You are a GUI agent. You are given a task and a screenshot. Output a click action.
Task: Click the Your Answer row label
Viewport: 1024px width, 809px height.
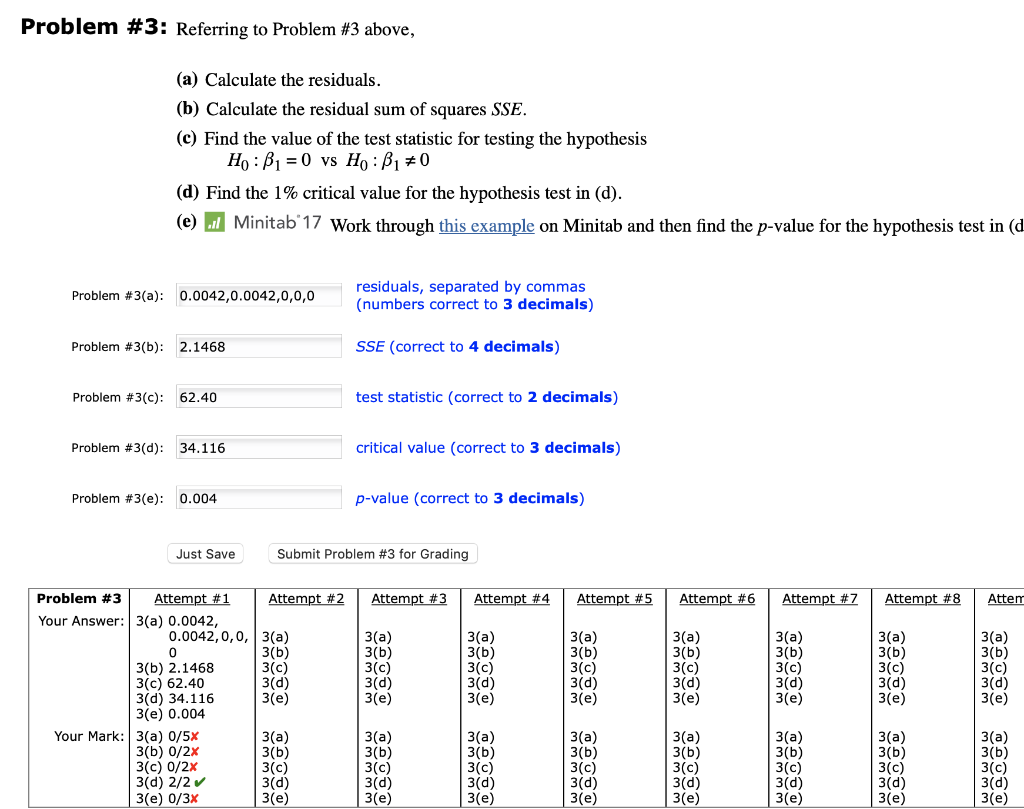click(82, 621)
